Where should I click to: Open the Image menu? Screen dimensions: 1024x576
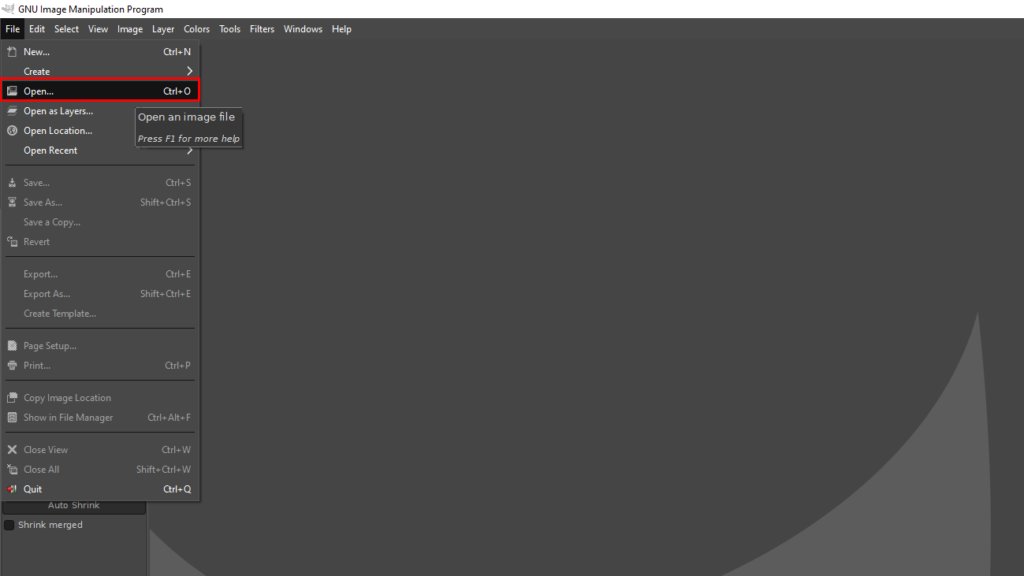tap(129, 29)
